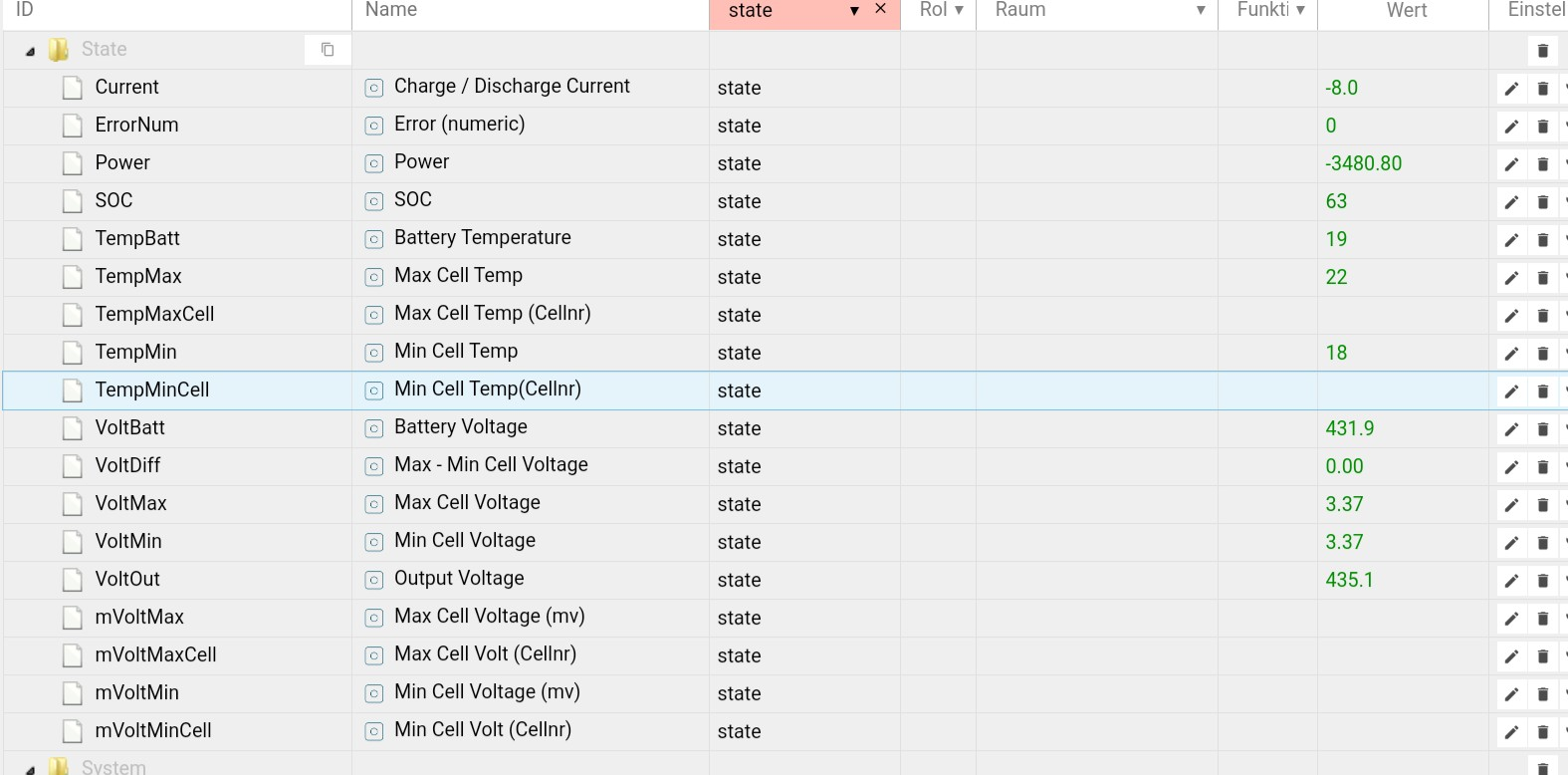This screenshot has width=1568, height=775.
Task: Click the trash icon in the mVoltMin row
Action: coord(1543,694)
